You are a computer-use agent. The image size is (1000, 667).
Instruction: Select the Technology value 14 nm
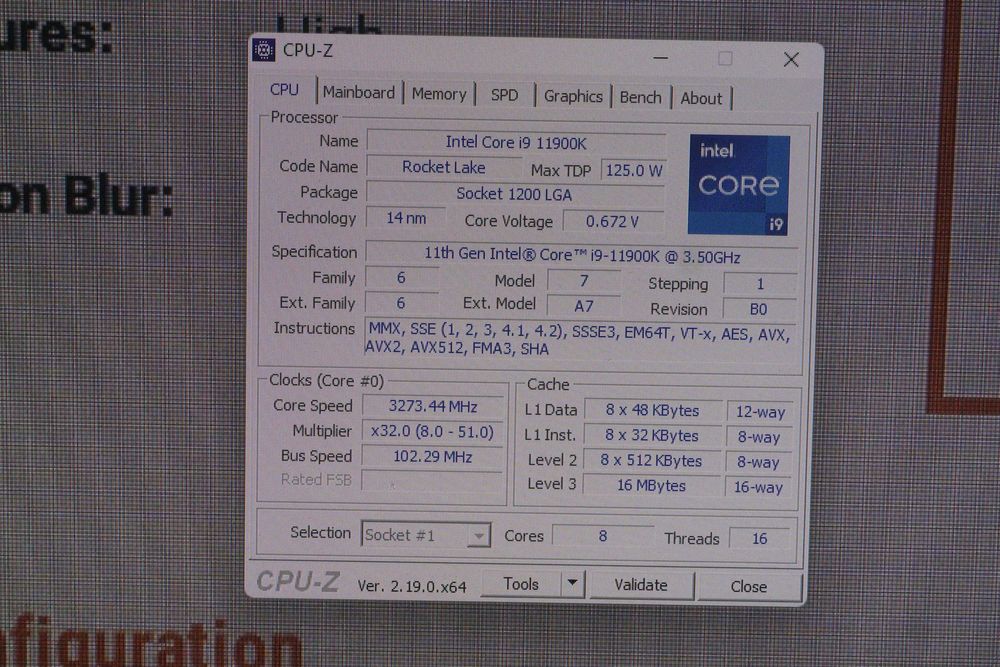406,219
